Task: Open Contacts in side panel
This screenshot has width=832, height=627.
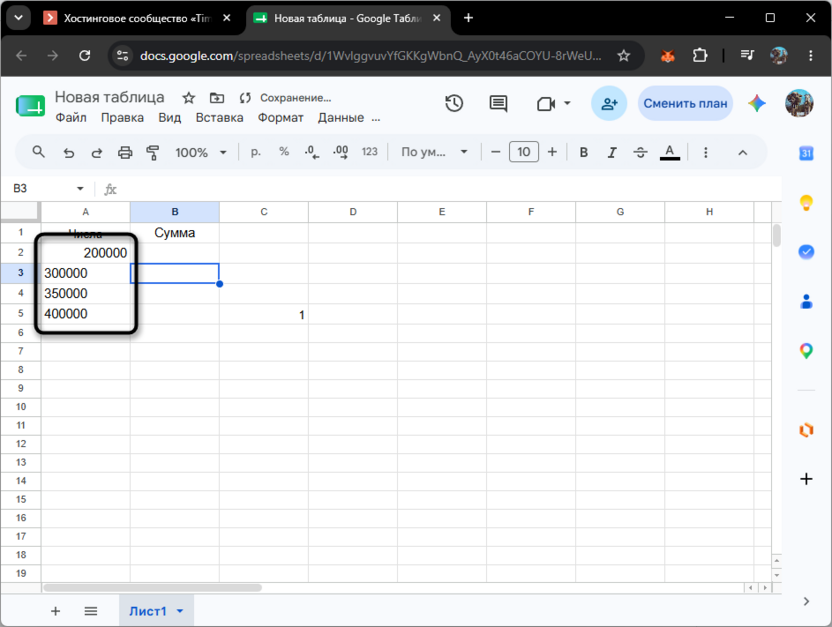Action: tap(806, 301)
